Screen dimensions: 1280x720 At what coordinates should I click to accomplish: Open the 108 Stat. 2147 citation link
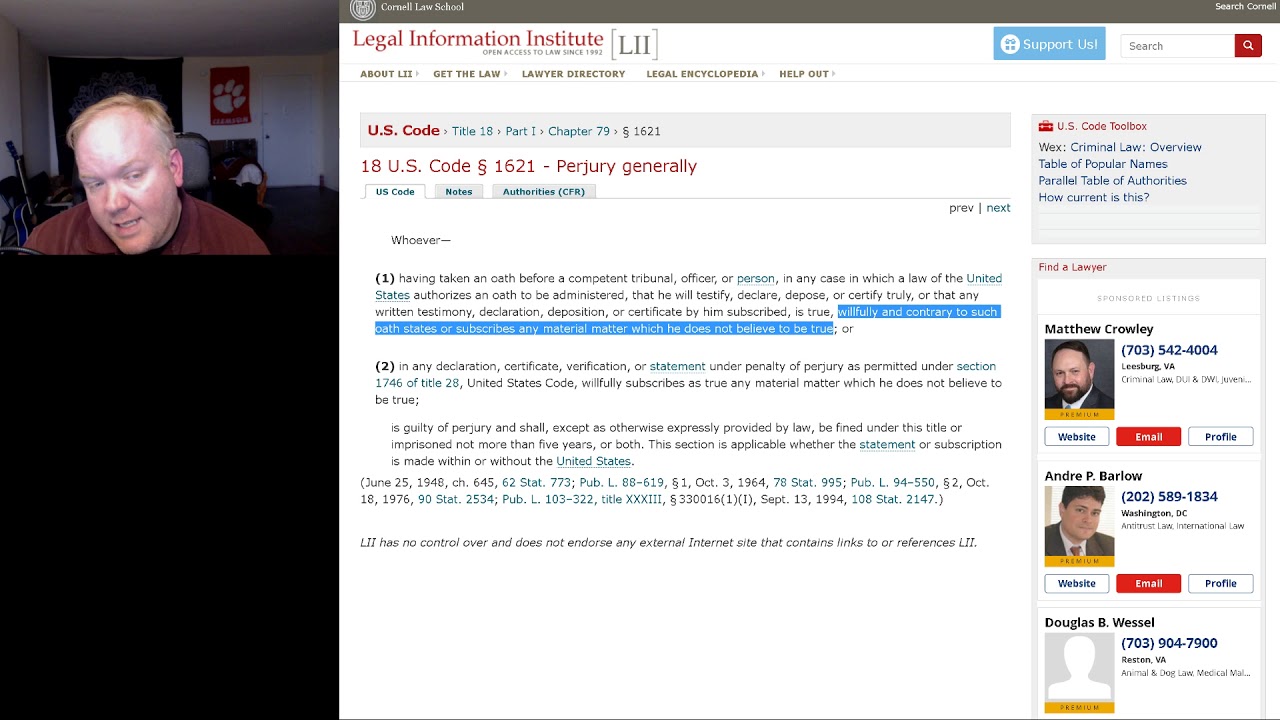894,499
